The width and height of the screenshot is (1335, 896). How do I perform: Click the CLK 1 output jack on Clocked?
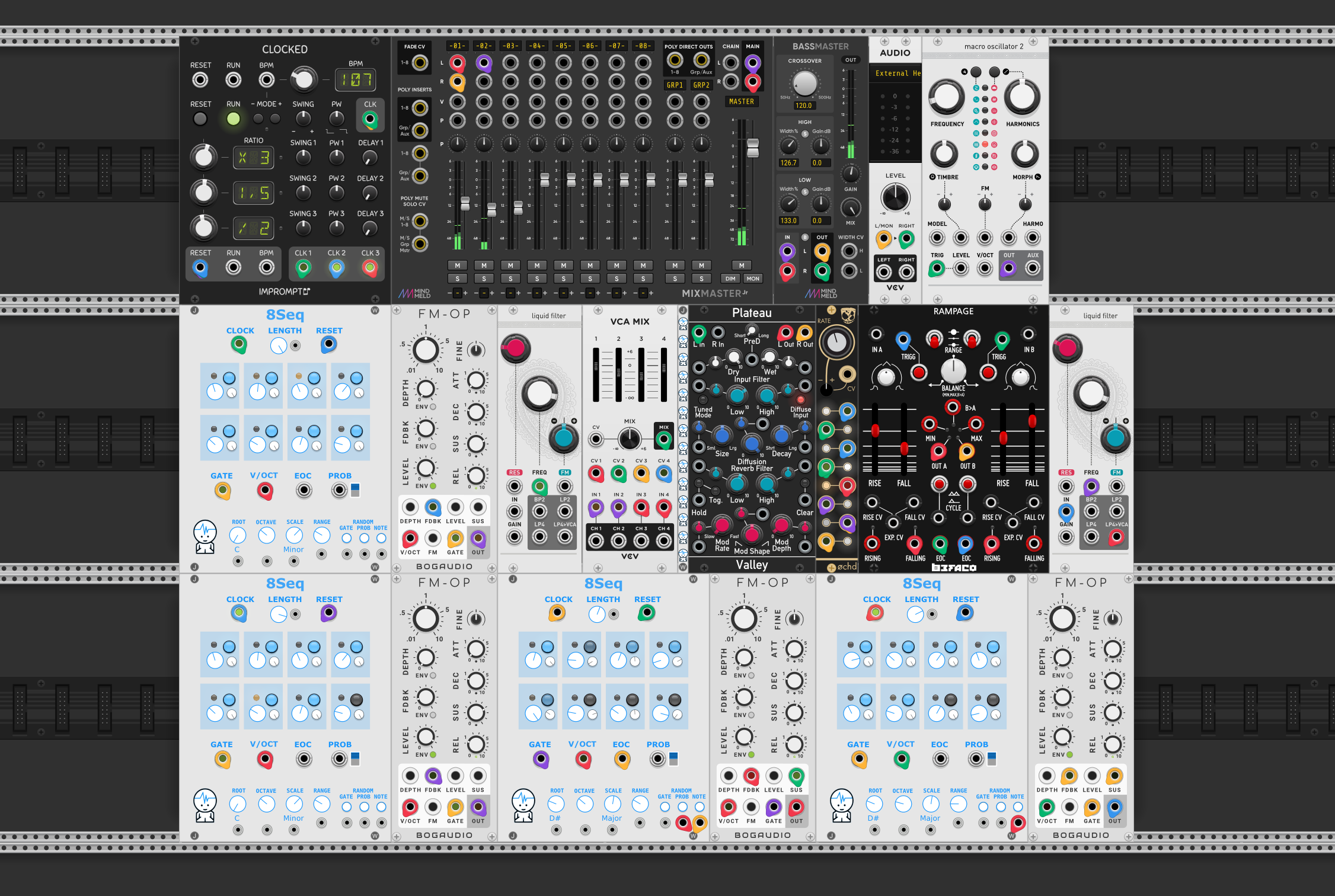(x=303, y=268)
